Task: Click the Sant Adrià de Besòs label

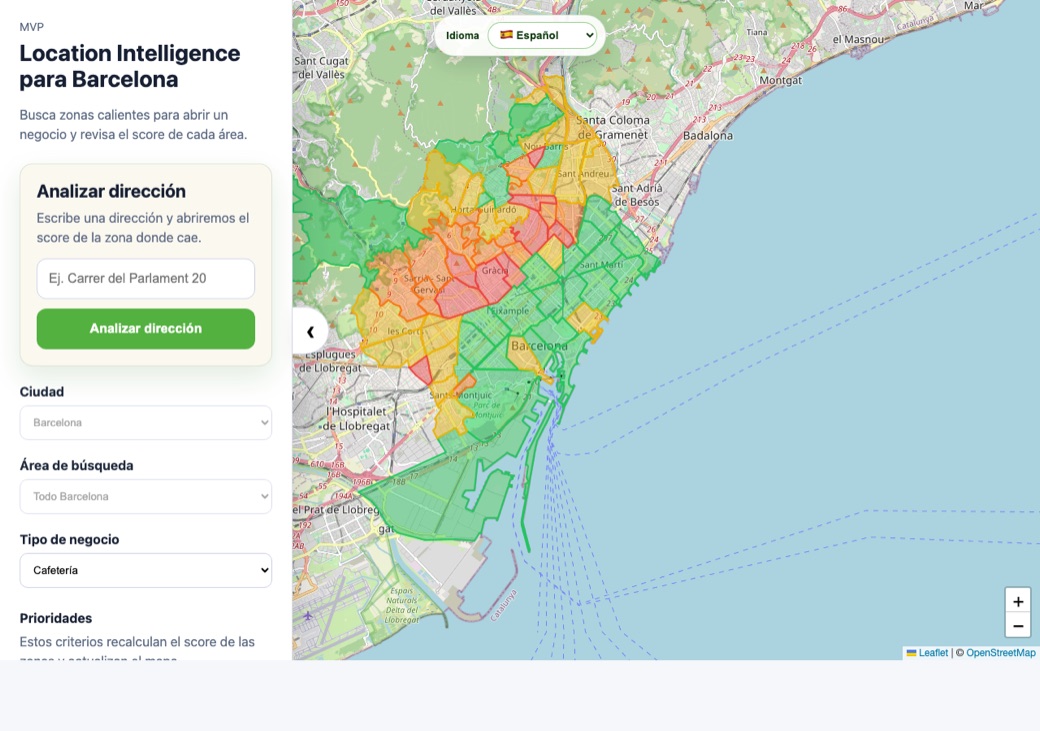Action: coord(636,195)
